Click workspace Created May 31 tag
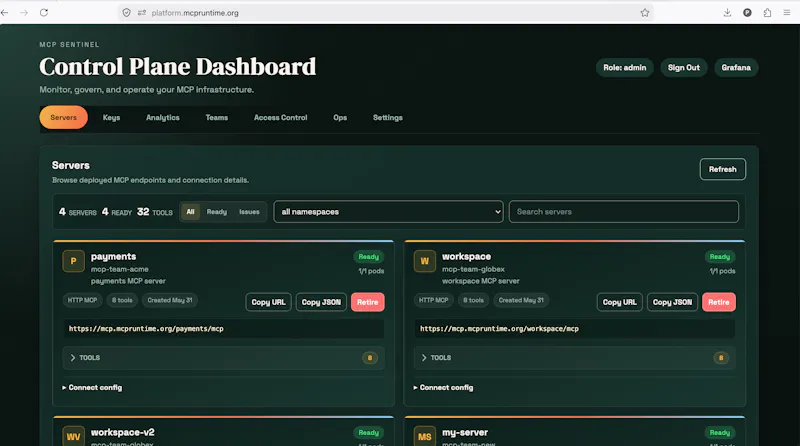 pos(521,300)
